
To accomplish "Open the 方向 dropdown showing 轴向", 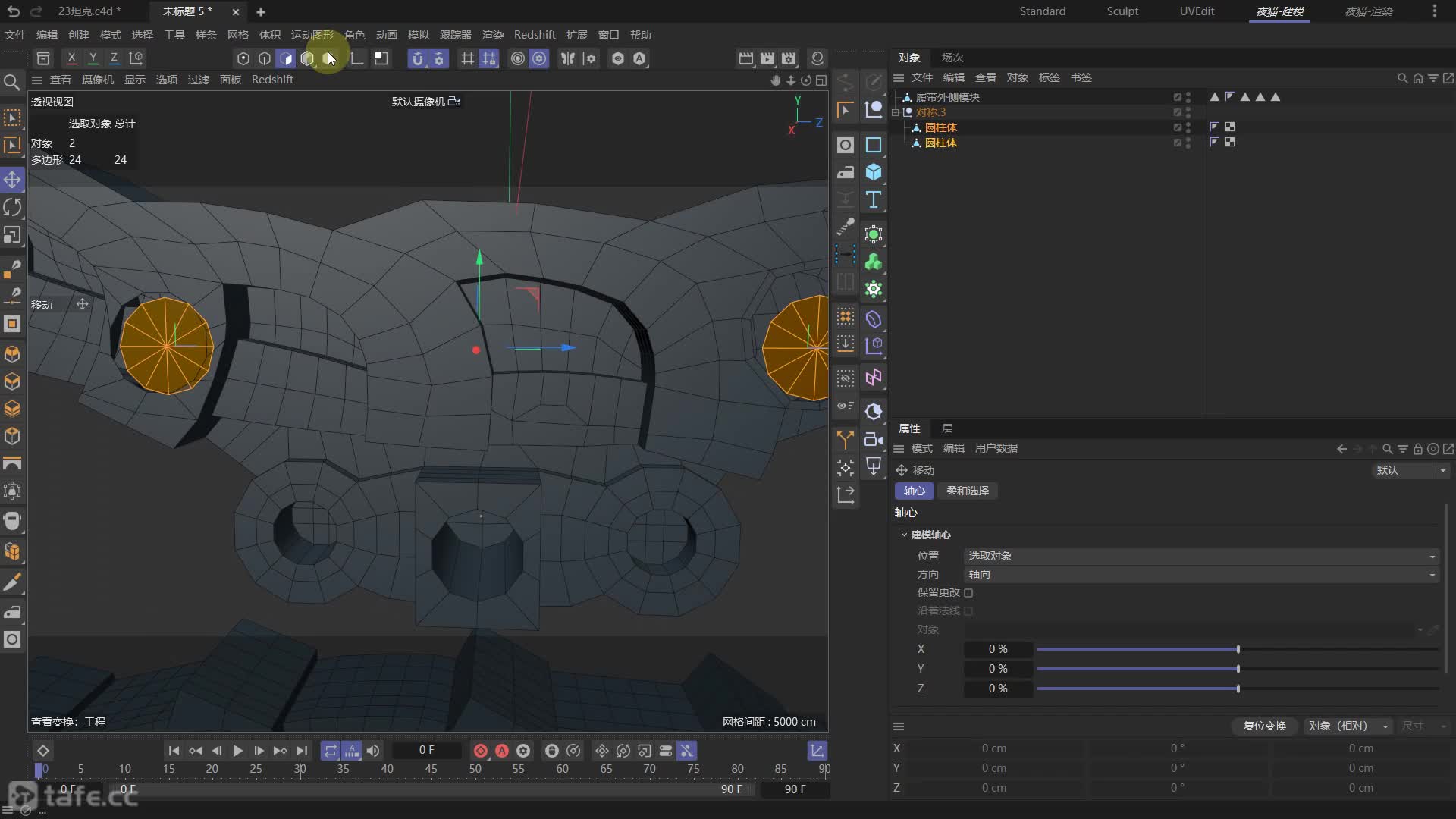I will tap(1201, 574).
